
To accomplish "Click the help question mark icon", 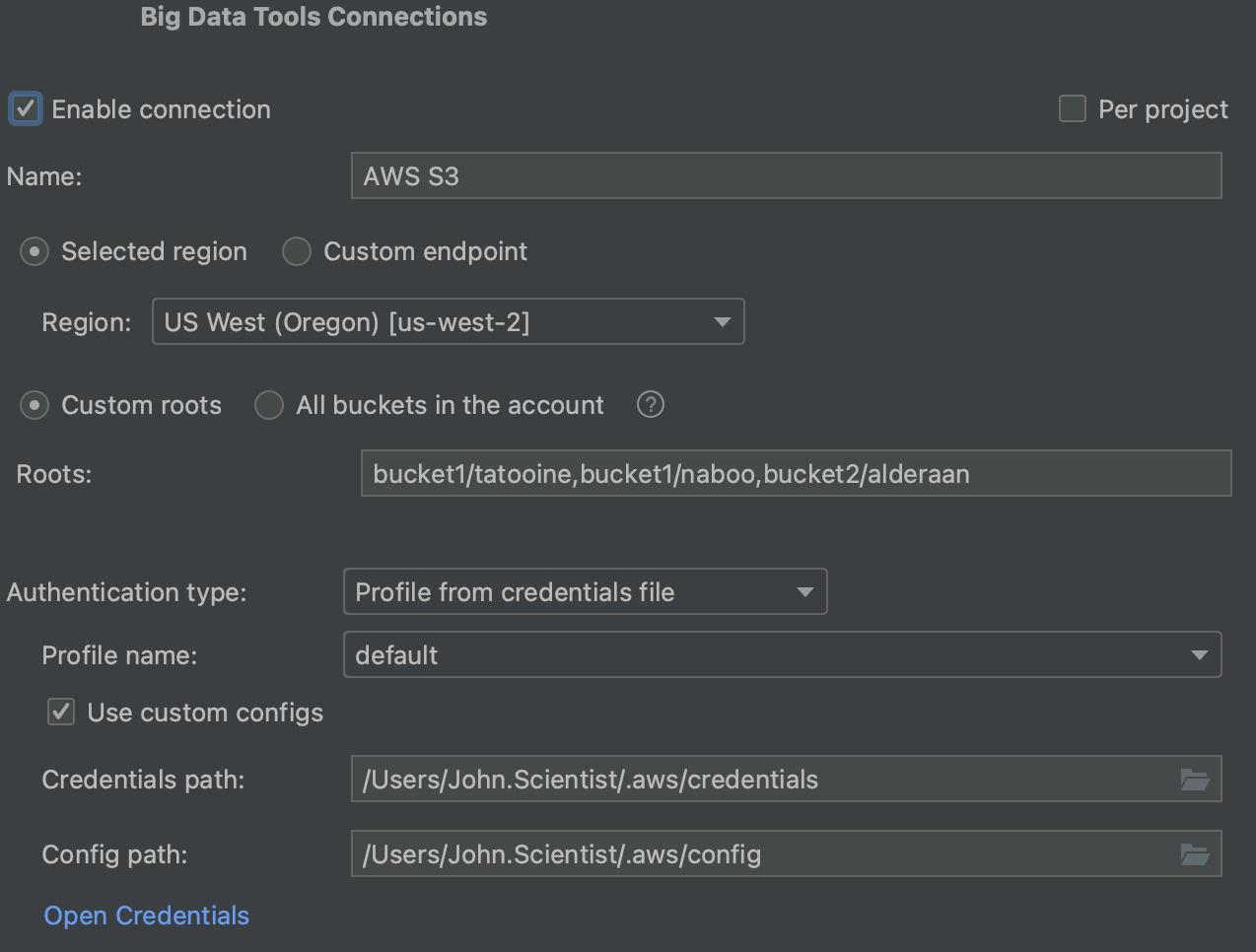I will click(x=650, y=404).
